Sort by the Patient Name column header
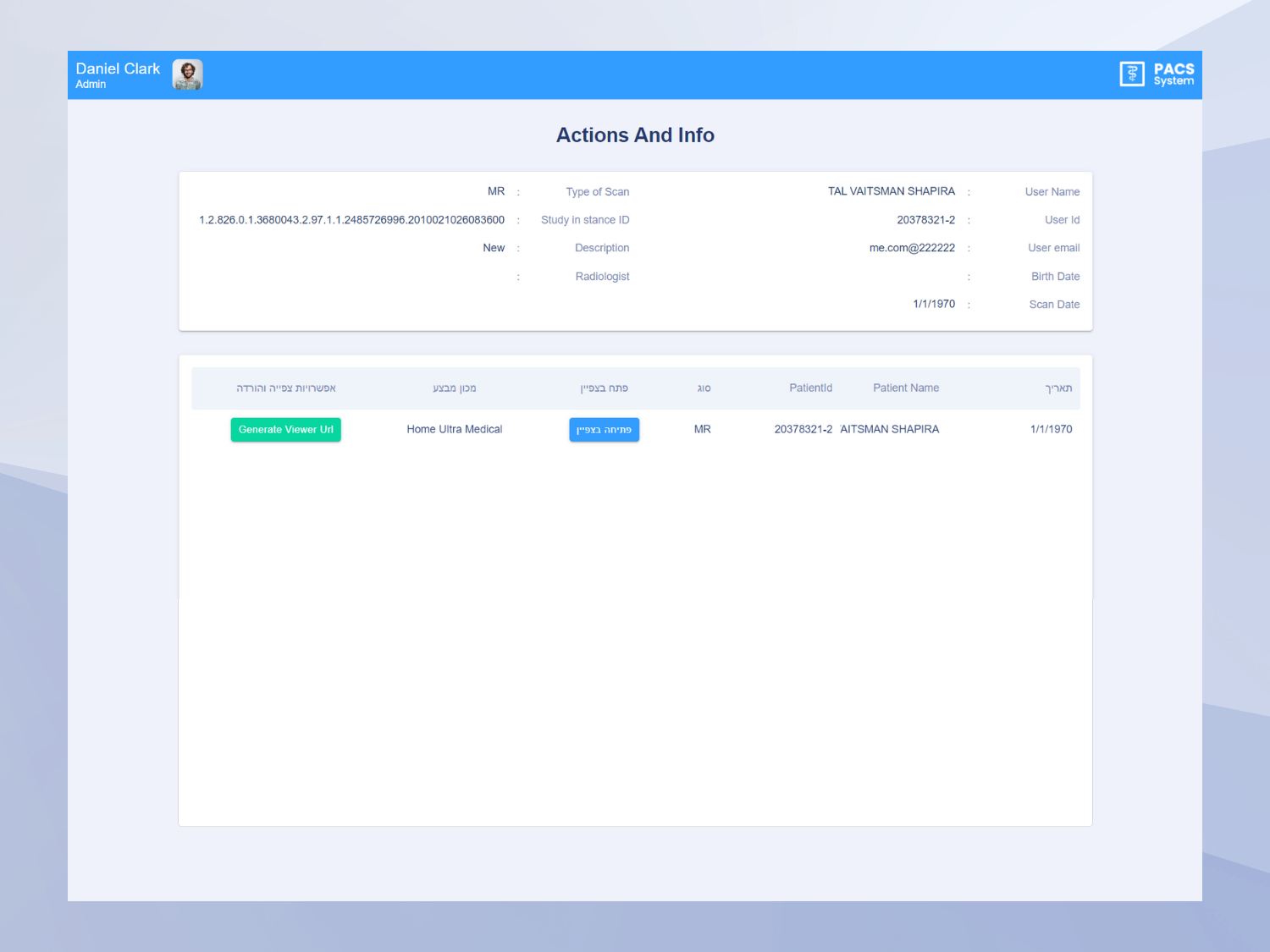 coord(905,388)
